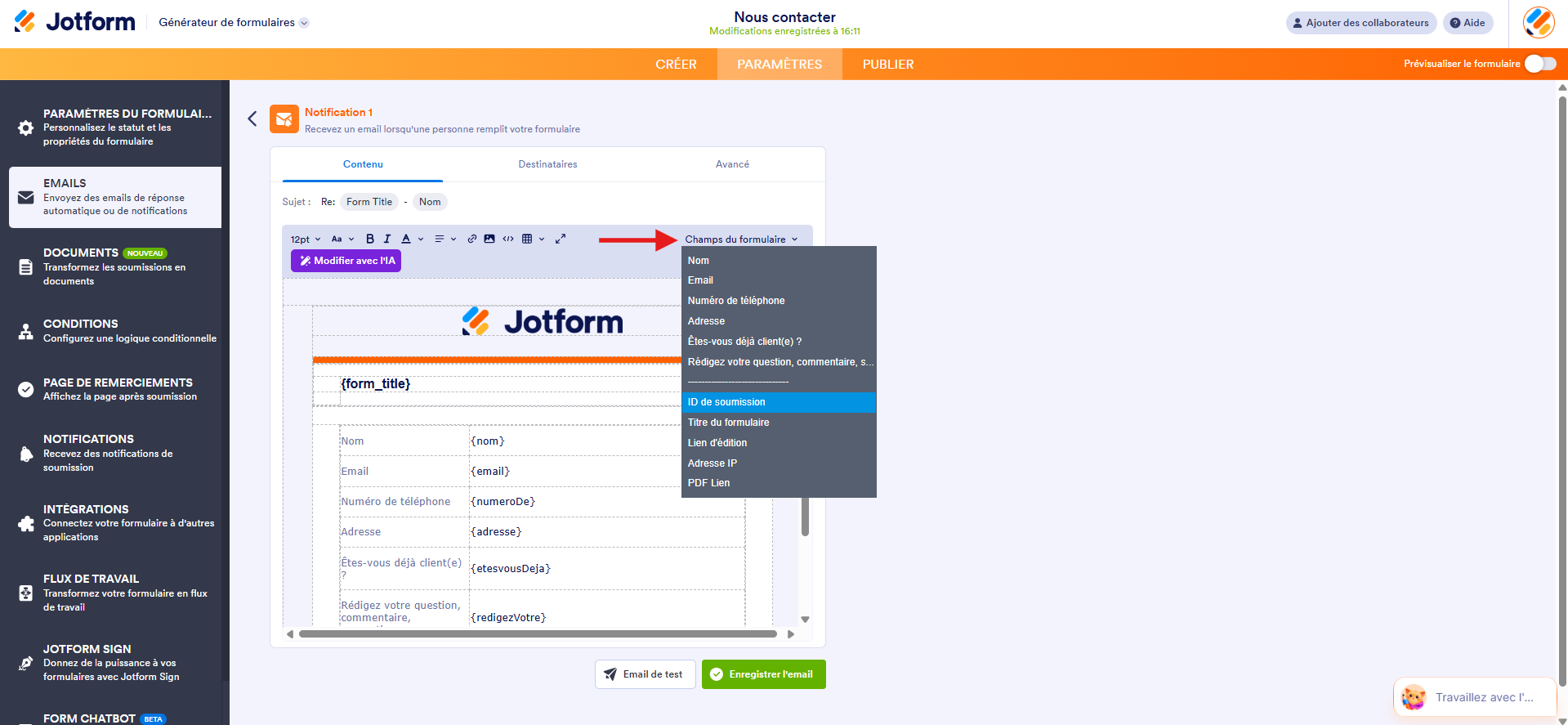
Task: Insert an image into the email
Action: 489,239
